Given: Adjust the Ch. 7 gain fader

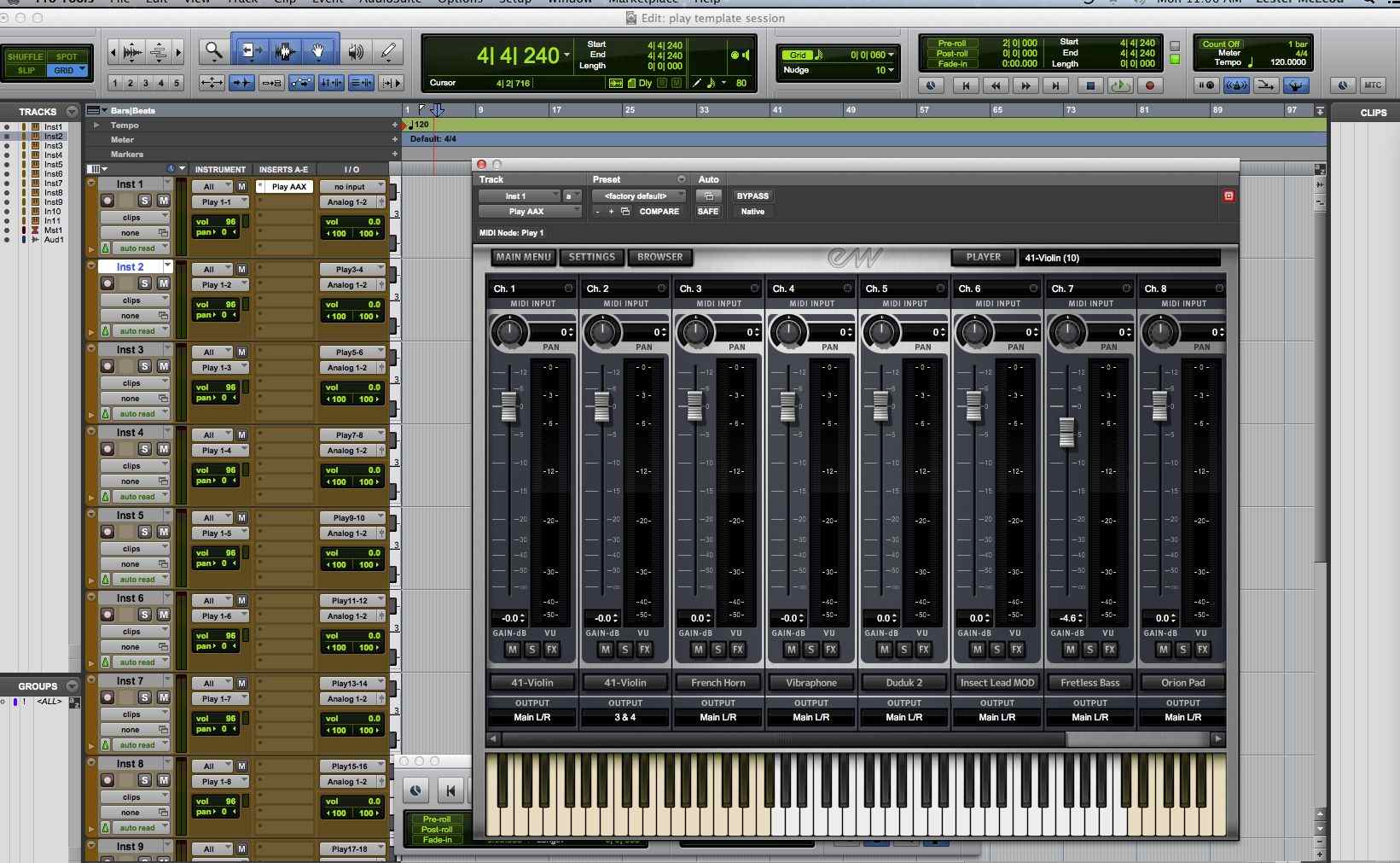Looking at the screenshot, I should [x=1066, y=433].
